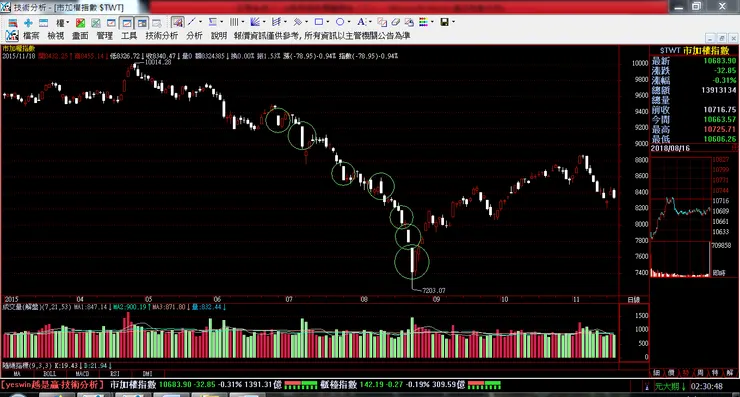The image size is (740, 397).
Task: Click the delete all drawings icon
Action: (409, 22)
